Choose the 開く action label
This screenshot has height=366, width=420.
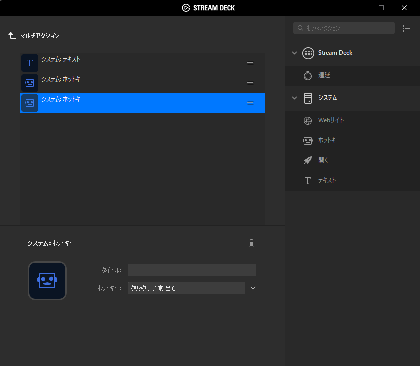pos(323,160)
